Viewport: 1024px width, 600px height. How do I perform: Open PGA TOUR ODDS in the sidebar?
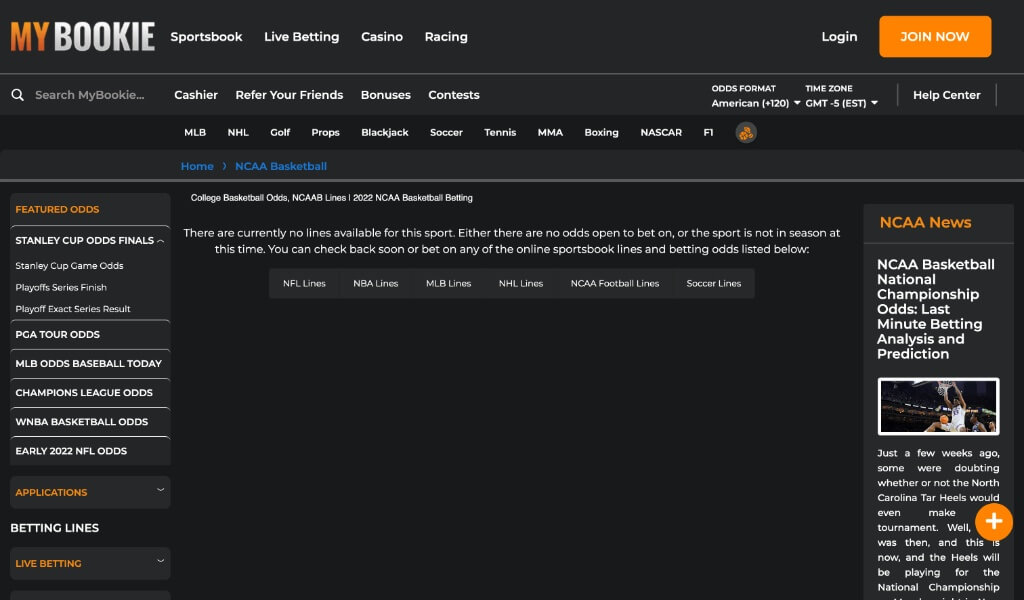coord(90,334)
